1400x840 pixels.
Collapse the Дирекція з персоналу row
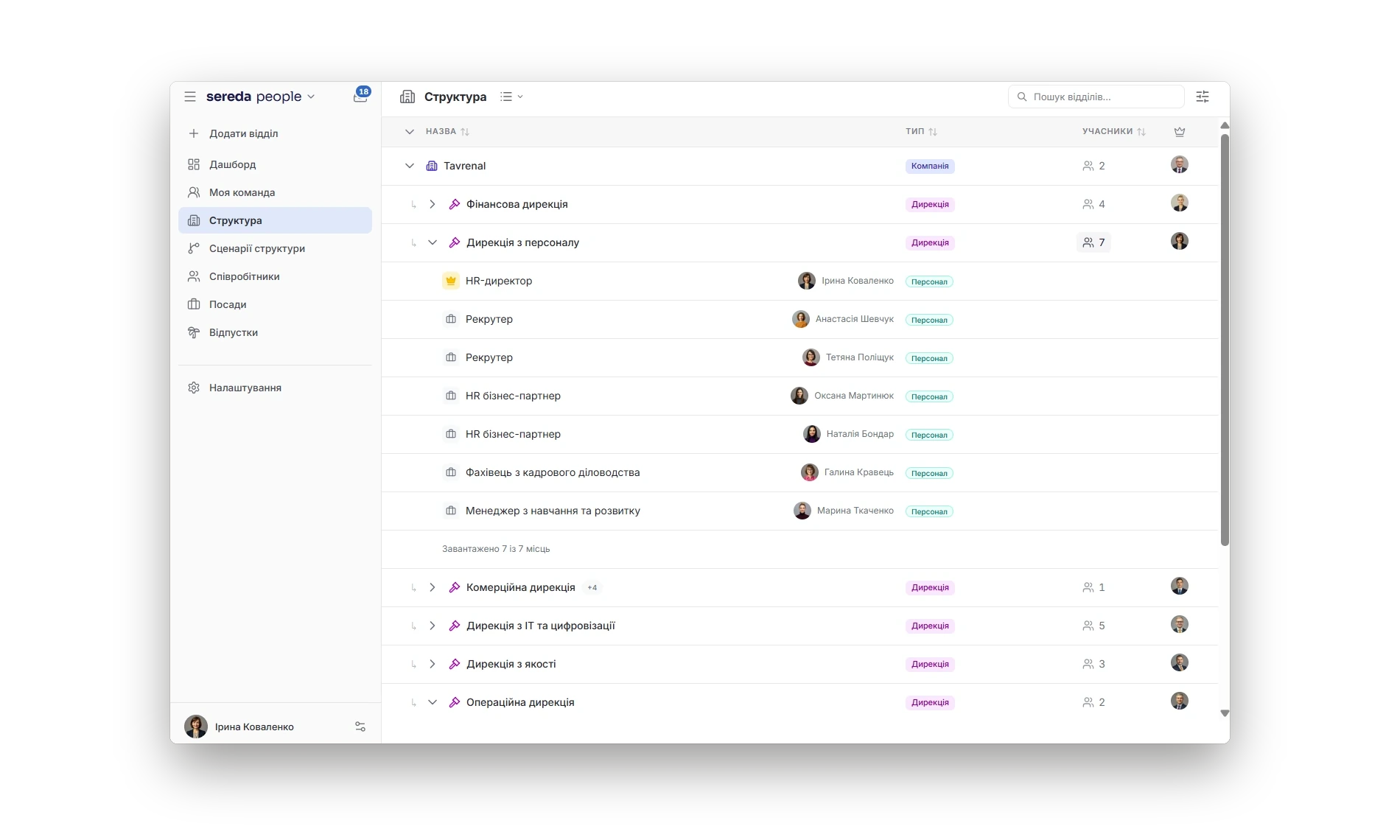click(433, 242)
